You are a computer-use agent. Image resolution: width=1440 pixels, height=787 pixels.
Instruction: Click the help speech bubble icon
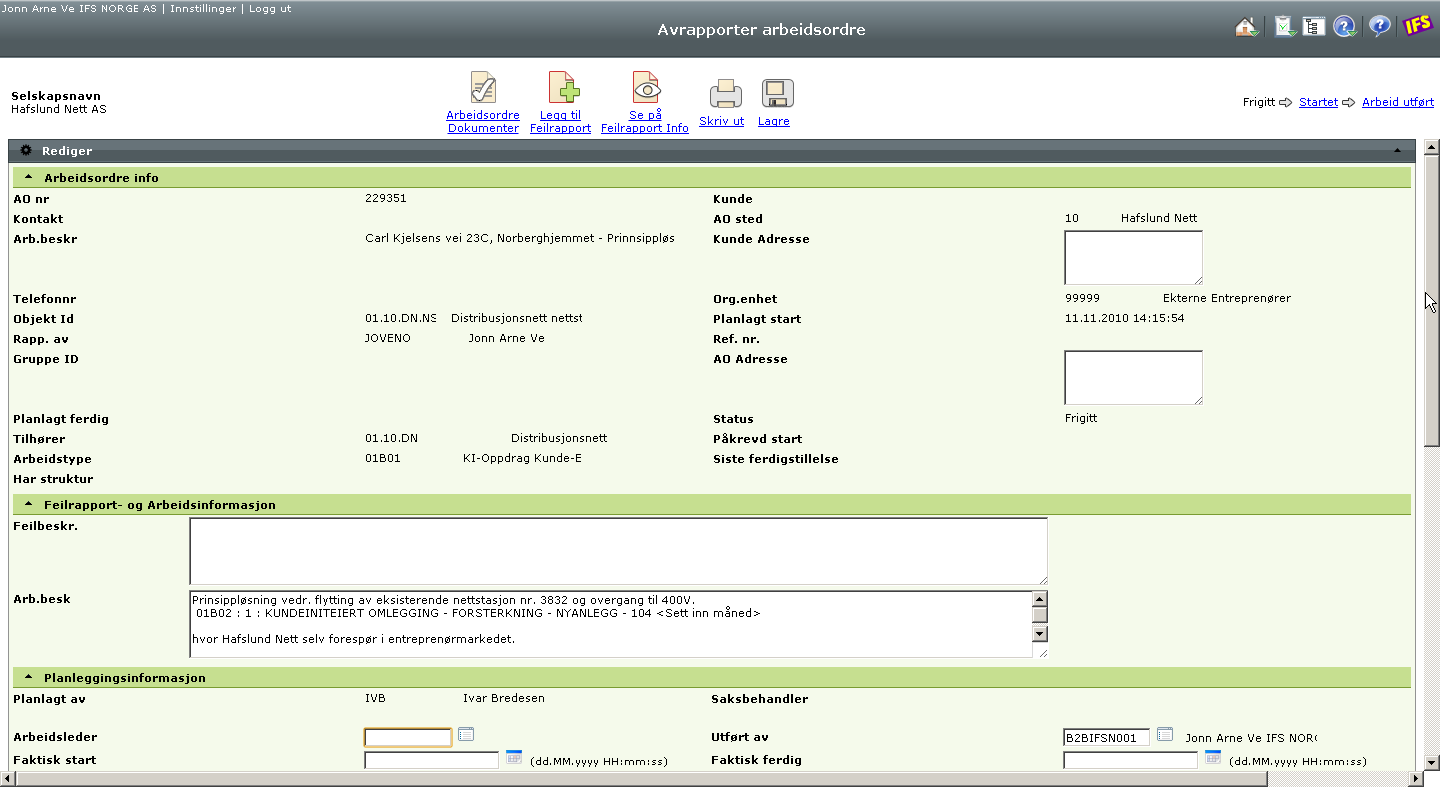pyautogui.click(x=1380, y=27)
